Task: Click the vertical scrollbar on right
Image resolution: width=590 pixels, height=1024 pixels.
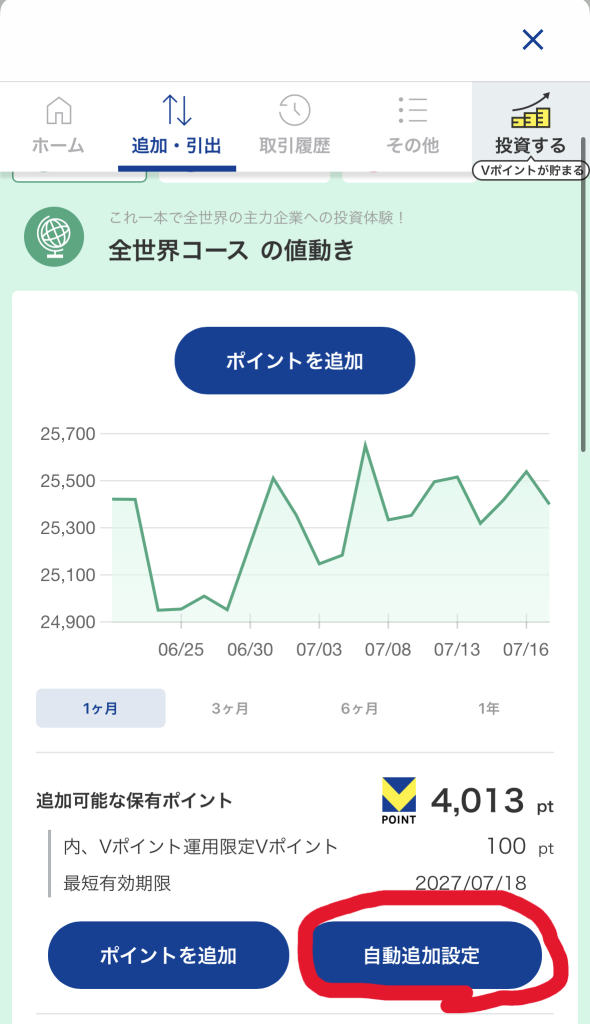Action: coord(583,294)
